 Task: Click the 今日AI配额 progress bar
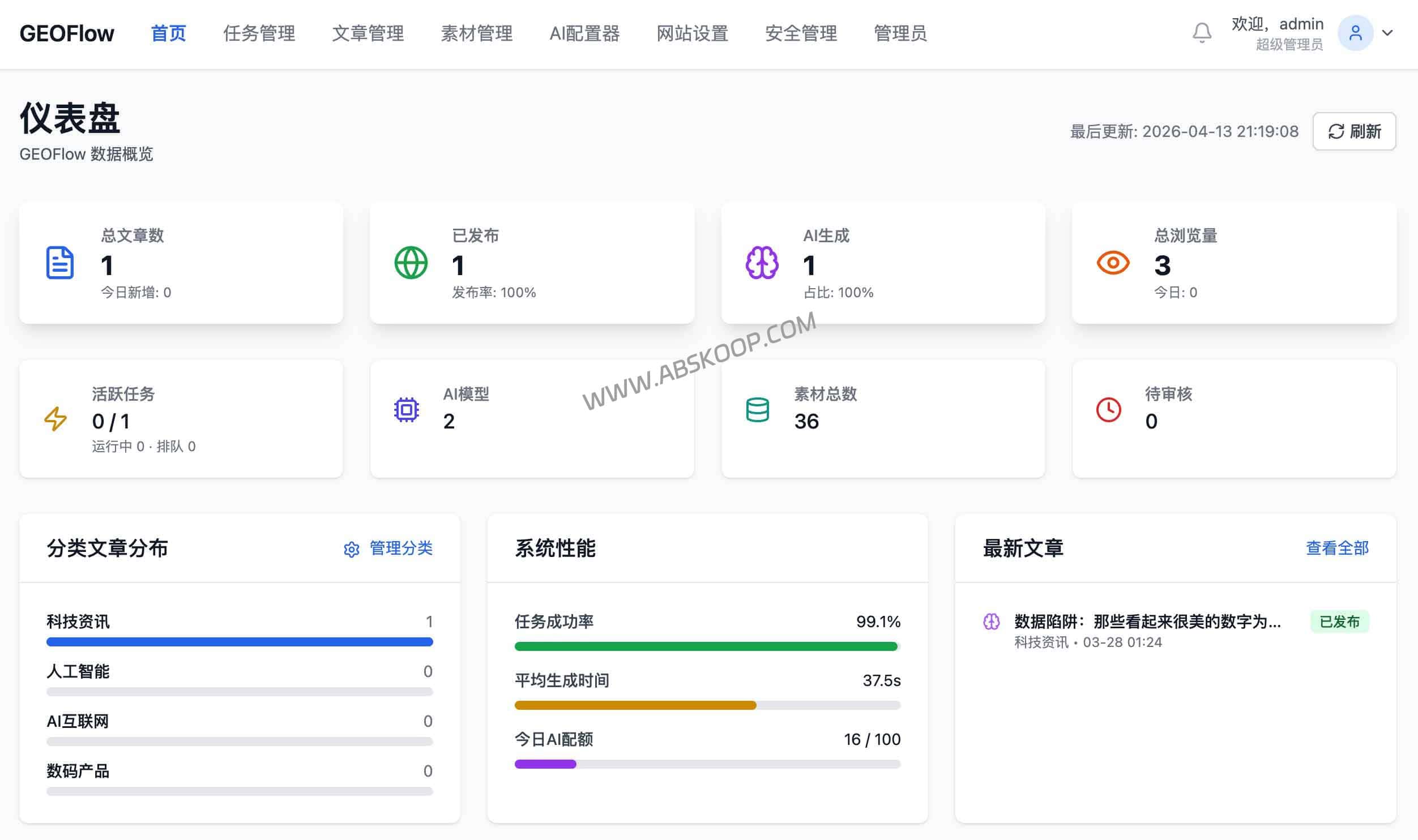(706, 764)
